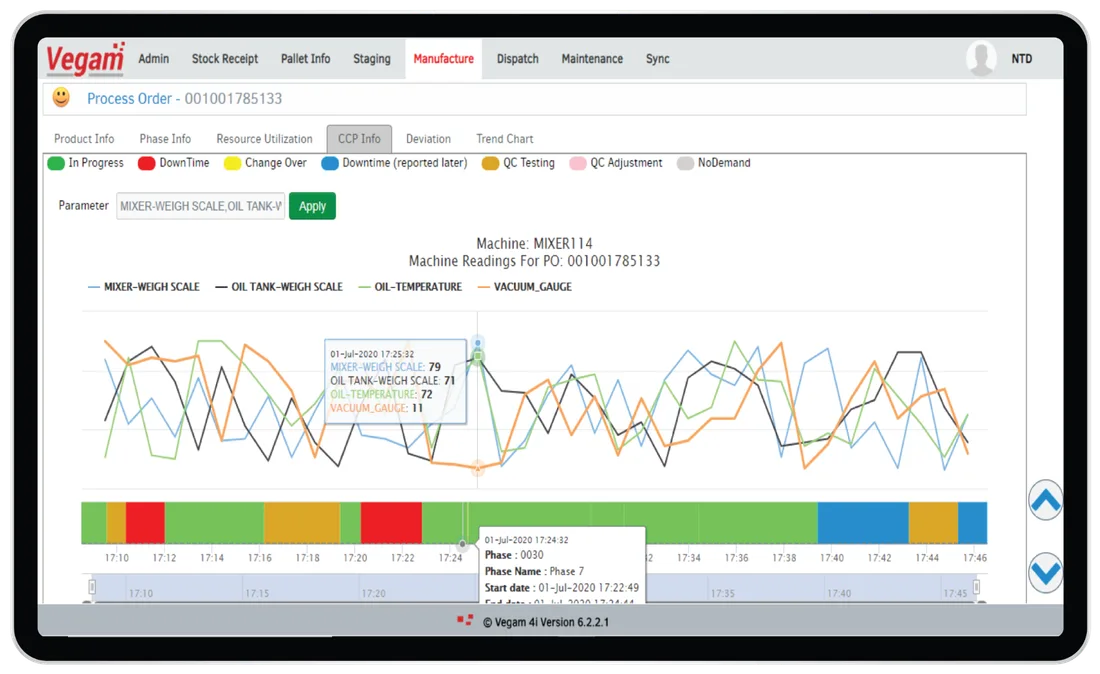Open the Stock Receipt menu

(x=225, y=59)
